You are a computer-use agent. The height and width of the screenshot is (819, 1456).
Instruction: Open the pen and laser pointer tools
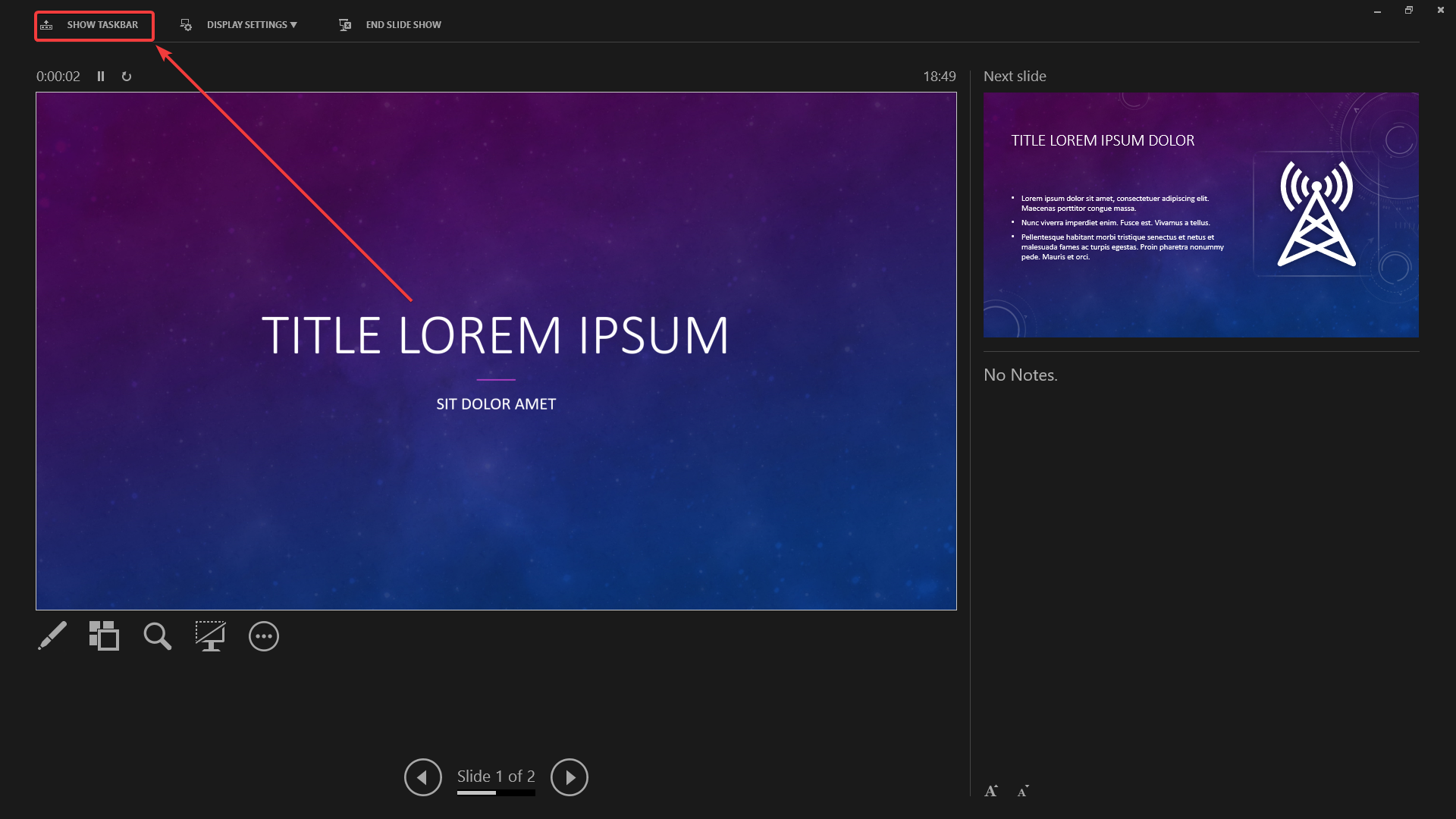click(x=52, y=636)
